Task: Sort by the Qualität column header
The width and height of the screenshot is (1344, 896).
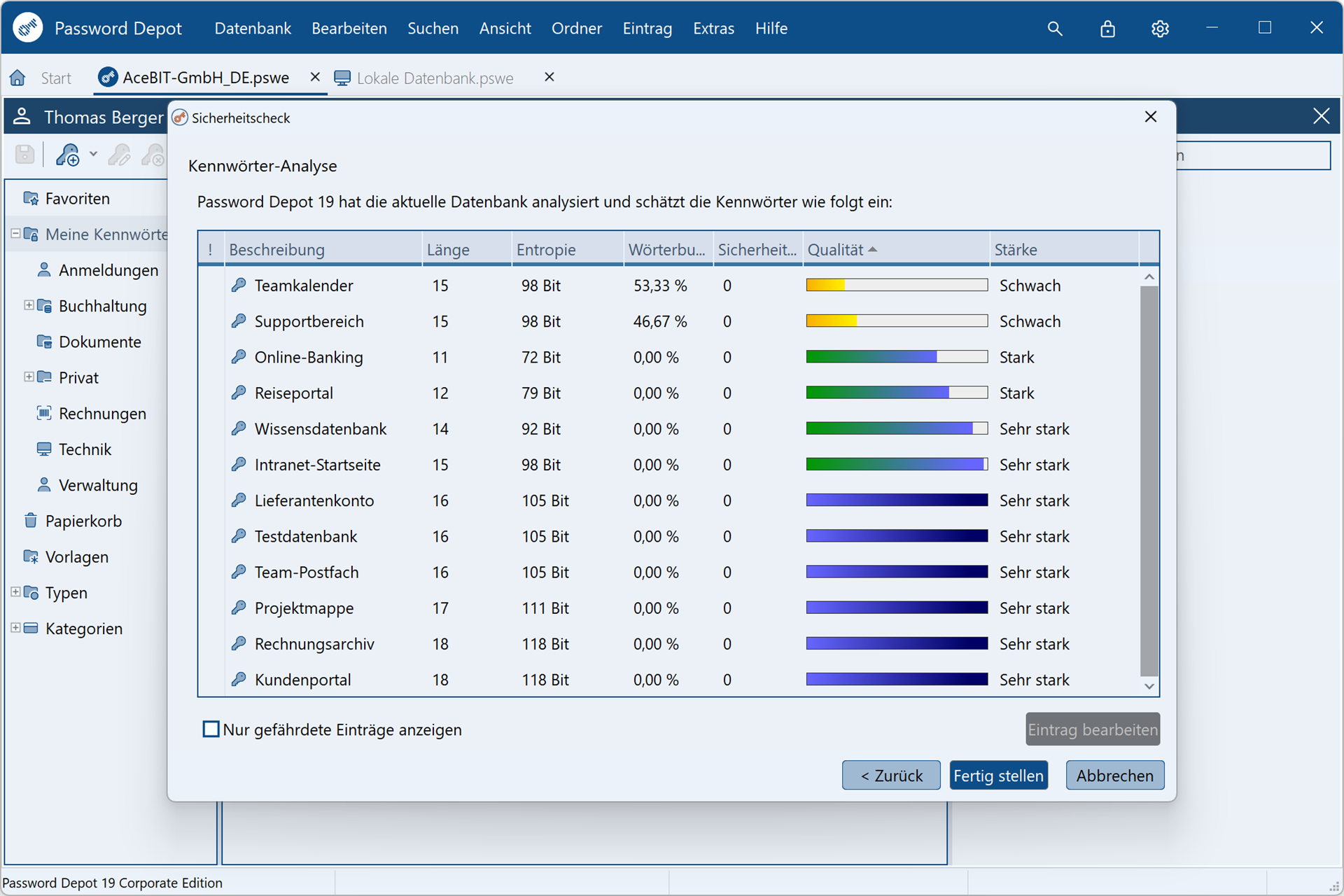Action: coord(897,249)
